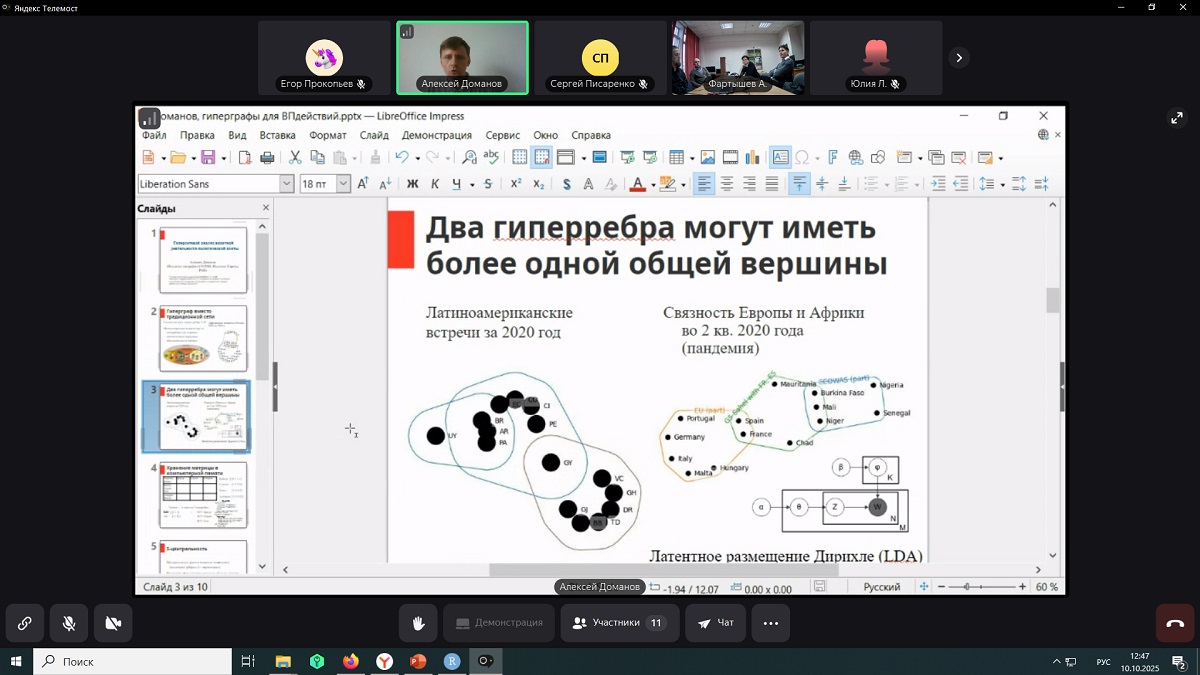Open the Участники list button
This screenshot has height=675, width=1200.
tap(619, 623)
